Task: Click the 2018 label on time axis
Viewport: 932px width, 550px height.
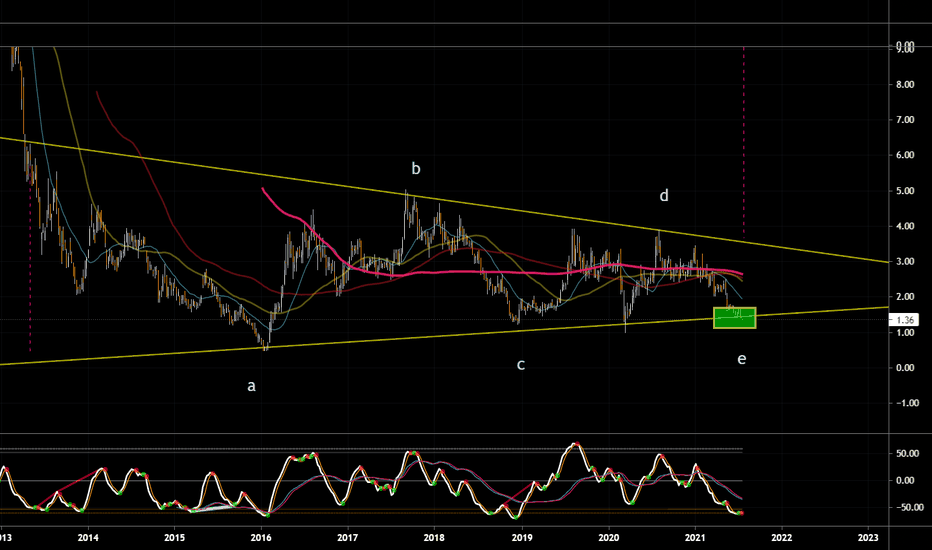Action: pyautogui.click(x=434, y=538)
